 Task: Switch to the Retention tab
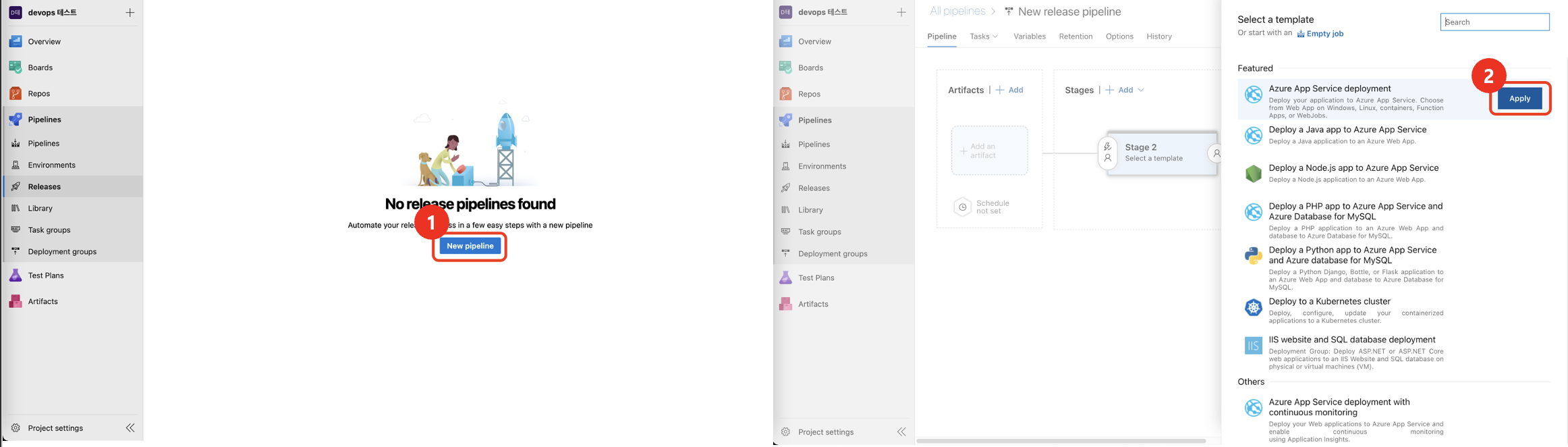coord(1075,36)
